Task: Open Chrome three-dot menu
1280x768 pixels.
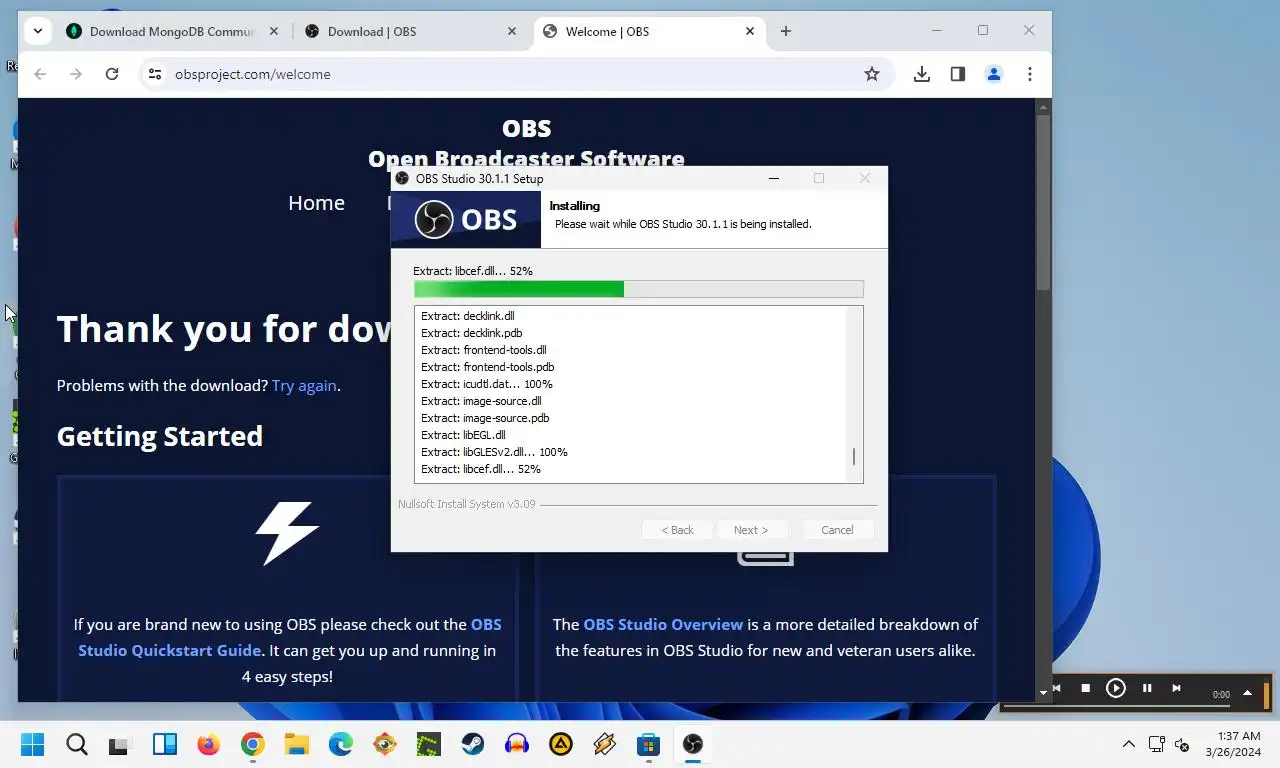Action: coord(1030,74)
